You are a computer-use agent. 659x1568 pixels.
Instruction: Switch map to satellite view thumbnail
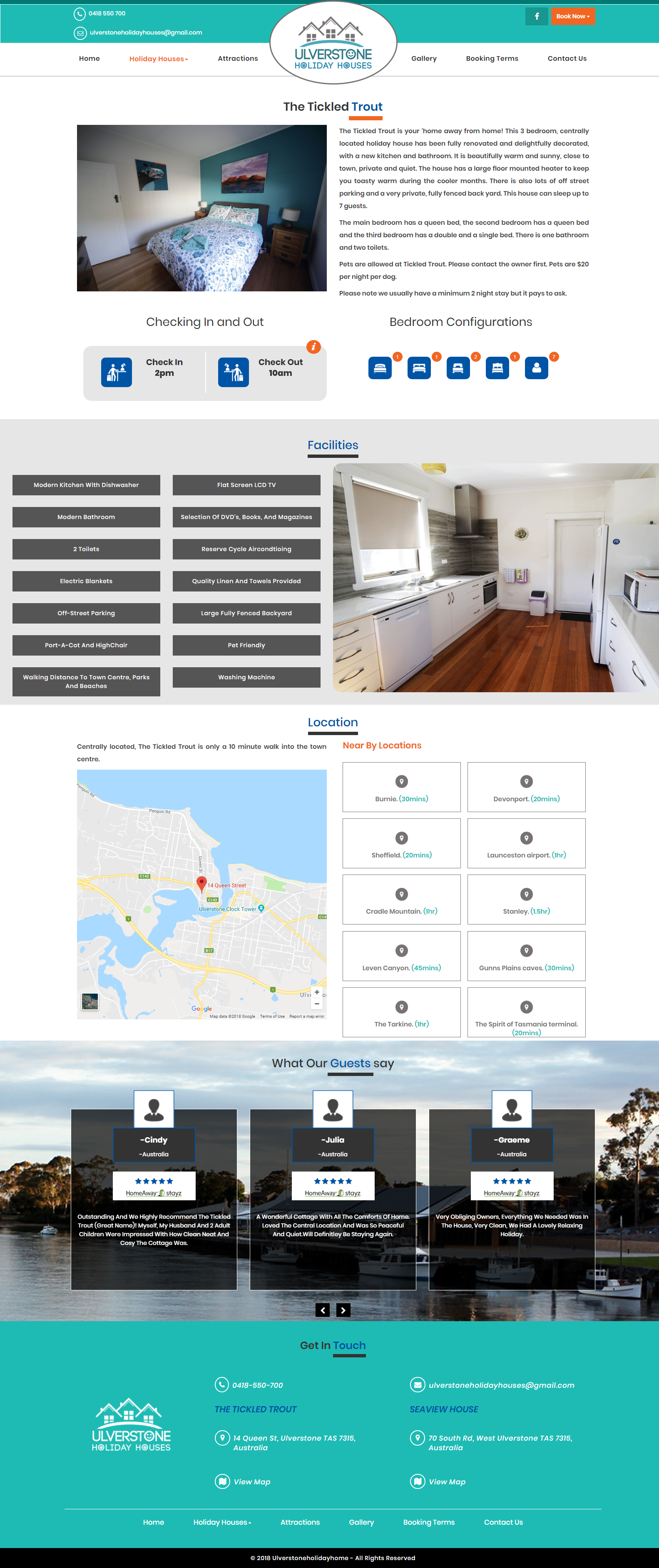click(90, 1001)
